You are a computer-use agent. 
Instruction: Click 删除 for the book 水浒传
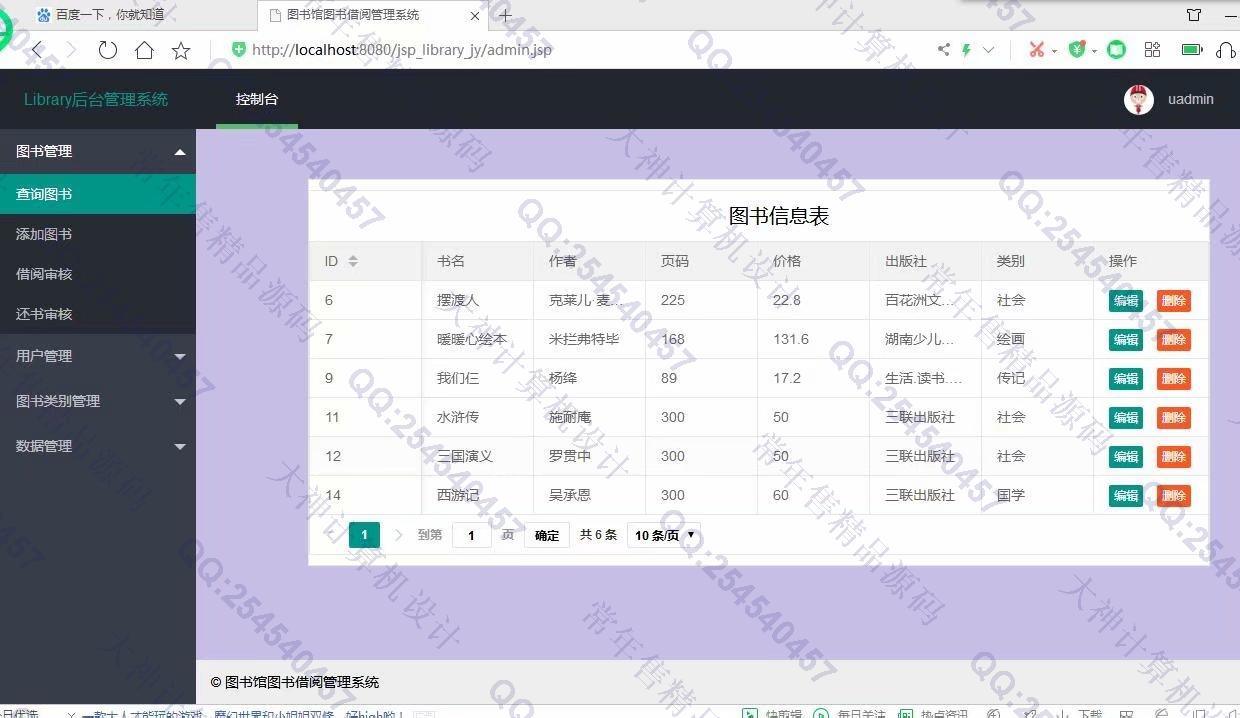point(1174,418)
